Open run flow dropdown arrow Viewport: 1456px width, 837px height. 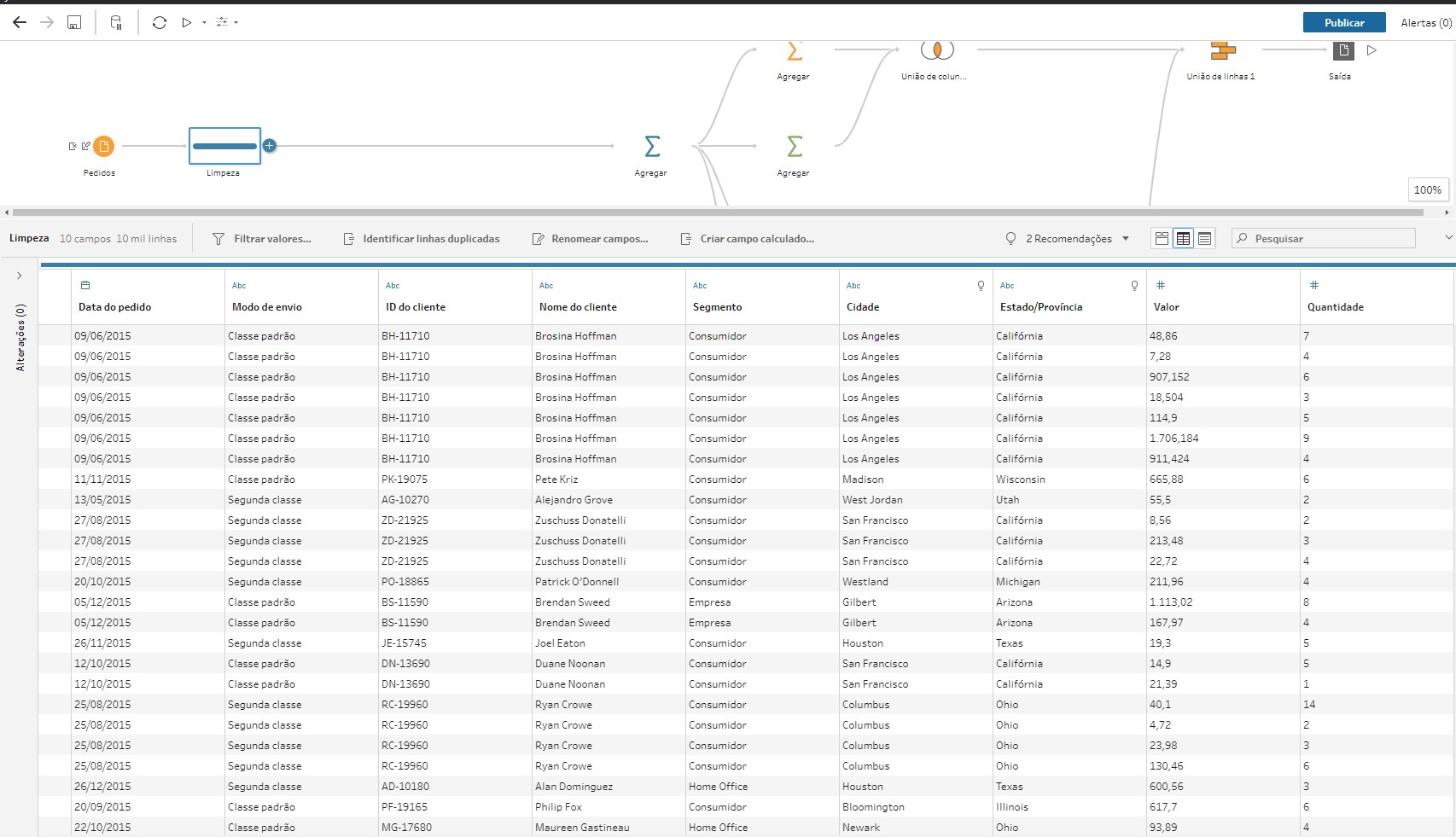pyautogui.click(x=204, y=23)
